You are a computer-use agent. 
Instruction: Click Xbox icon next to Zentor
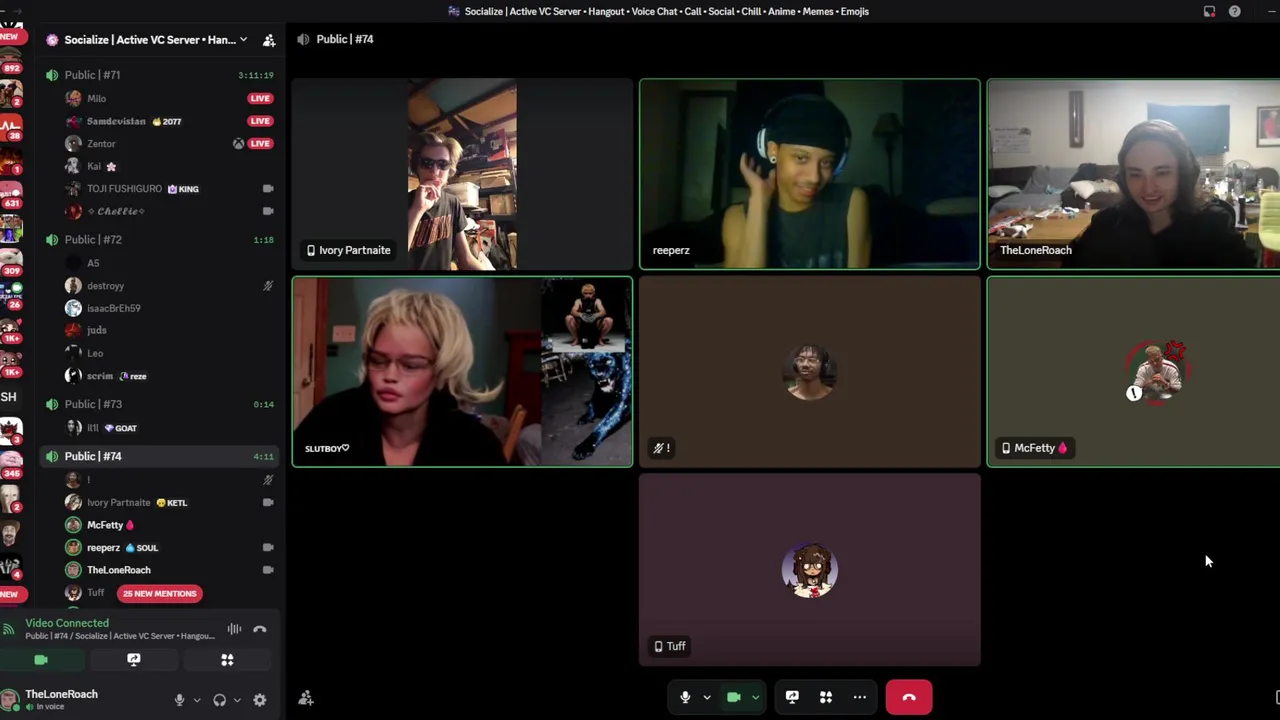[238, 144]
